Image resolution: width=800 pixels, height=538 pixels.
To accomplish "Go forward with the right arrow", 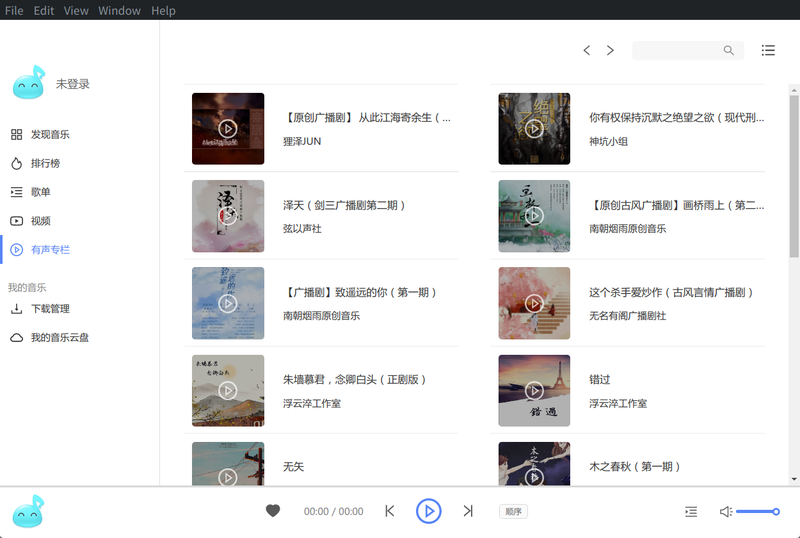I will point(610,50).
